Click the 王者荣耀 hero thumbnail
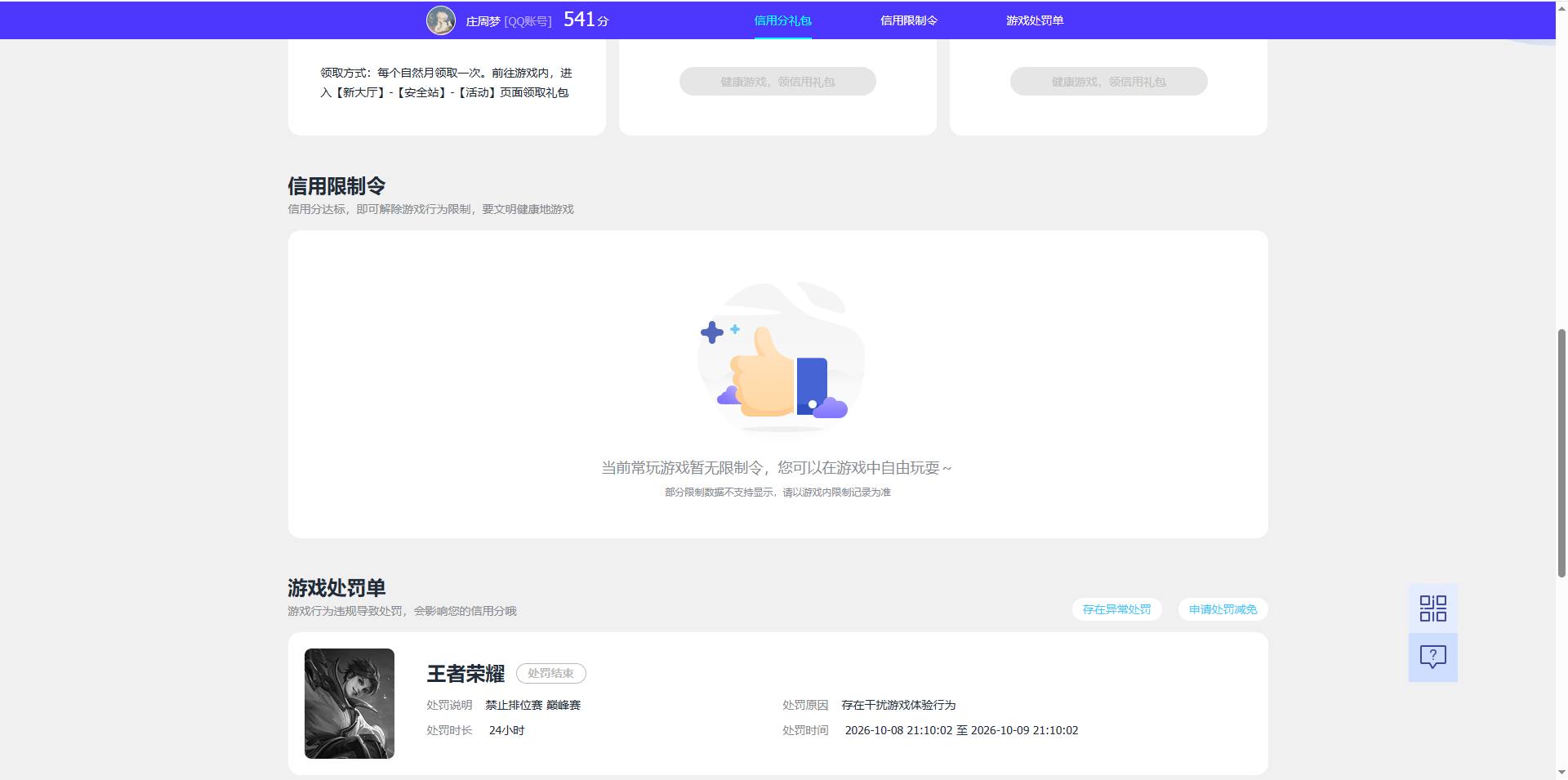 point(350,703)
